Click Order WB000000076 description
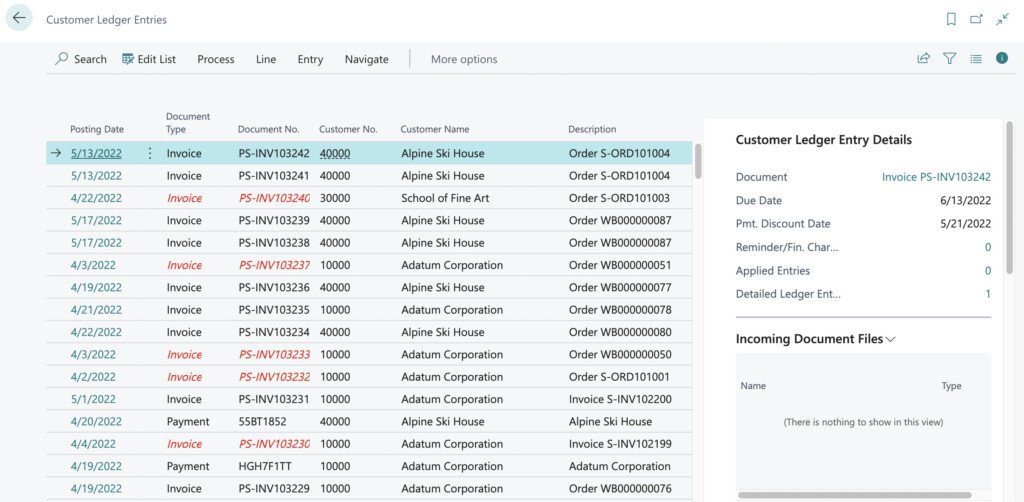1024x502 pixels. pos(620,488)
